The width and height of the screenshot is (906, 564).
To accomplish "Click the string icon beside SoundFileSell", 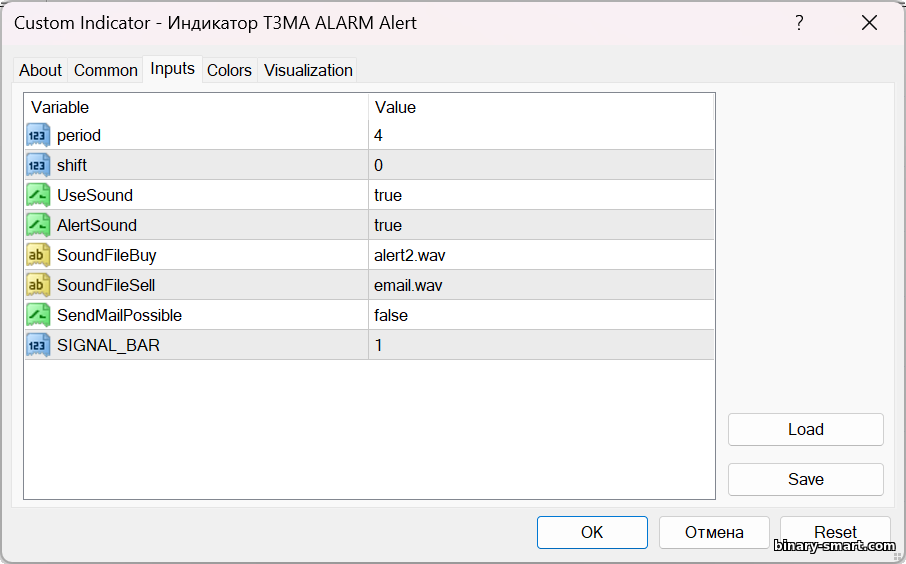I will pos(38,285).
